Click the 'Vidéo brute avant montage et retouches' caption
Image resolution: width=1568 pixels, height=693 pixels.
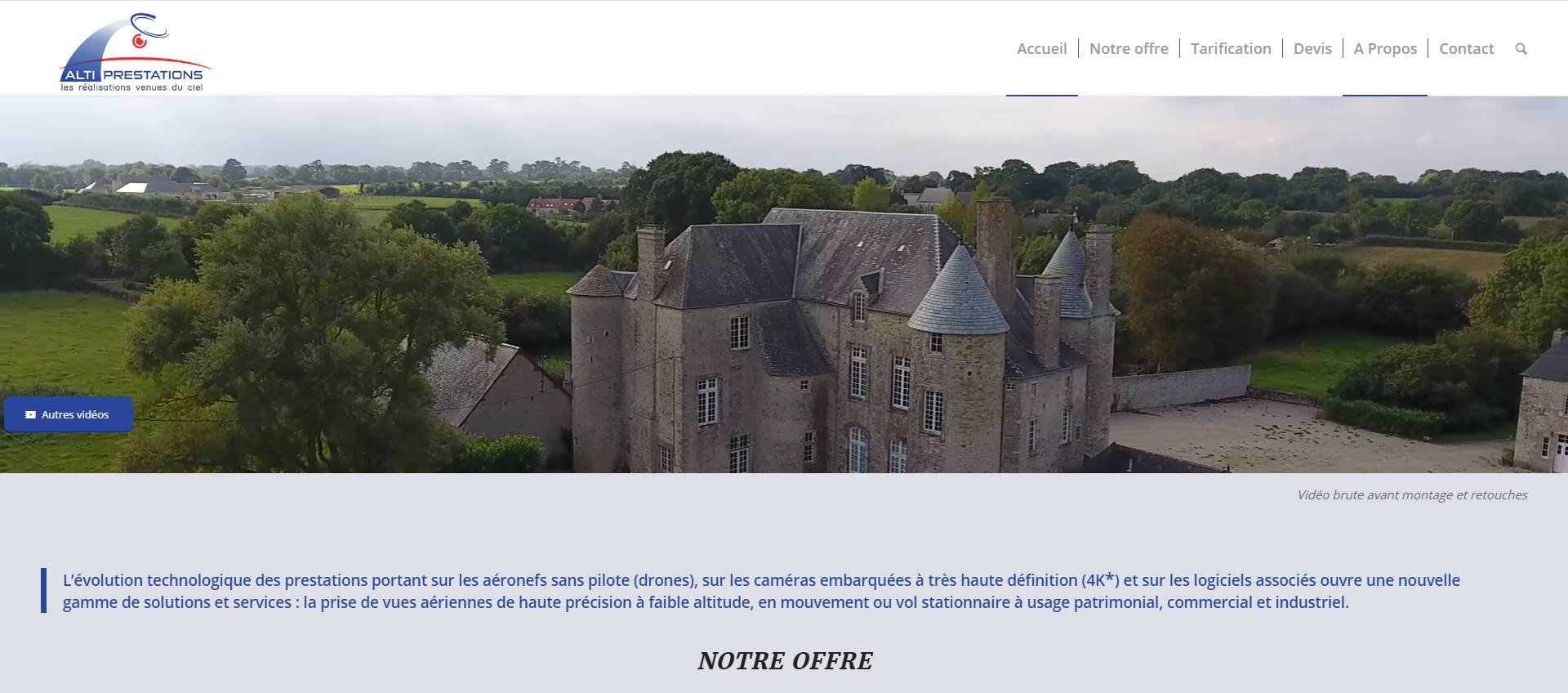(1412, 494)
